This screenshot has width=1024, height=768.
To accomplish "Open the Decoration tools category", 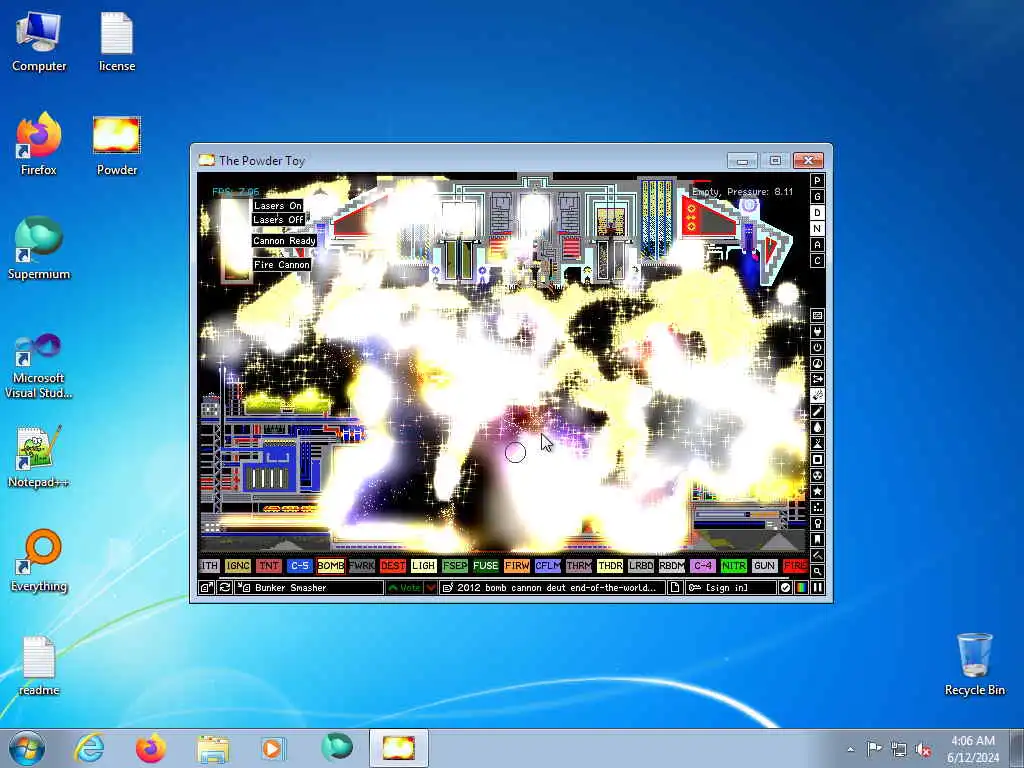I will click(x=817, y=555).
